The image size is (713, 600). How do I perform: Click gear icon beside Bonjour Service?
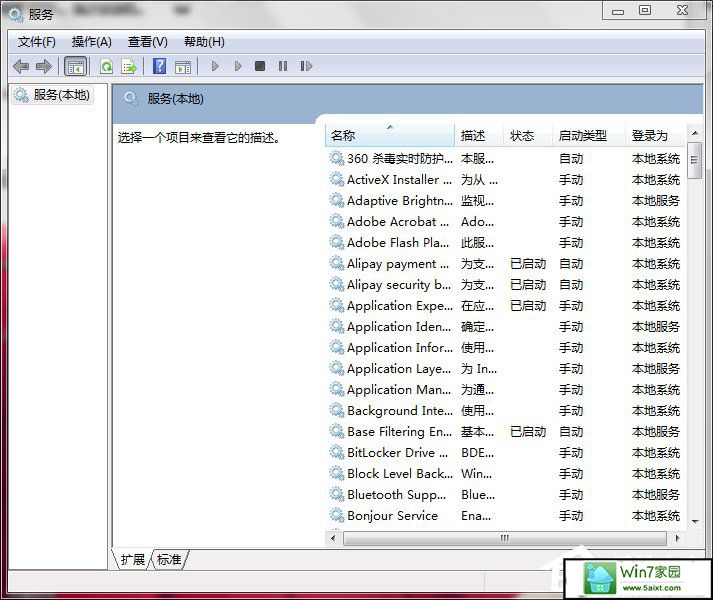(336, 515)
